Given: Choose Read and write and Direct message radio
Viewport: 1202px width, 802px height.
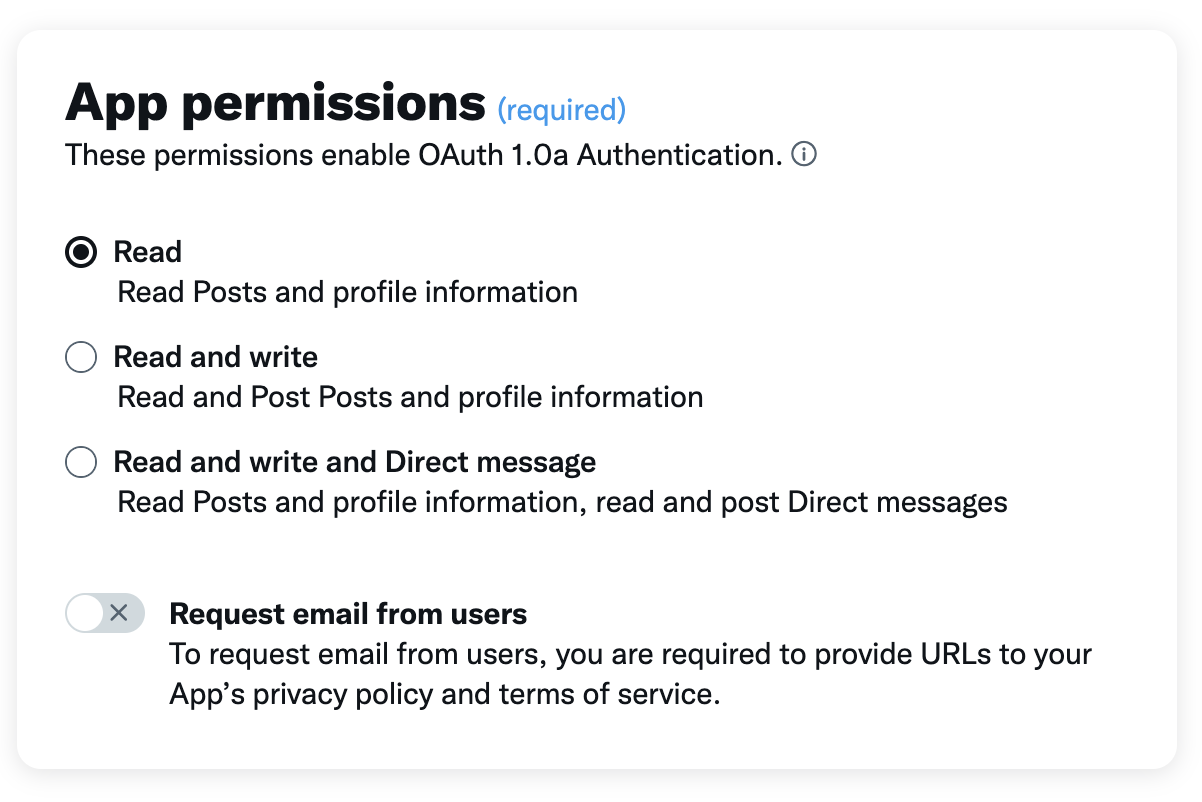Looking at the screenshot, I should pyautogui.click(x=81, y=462).
